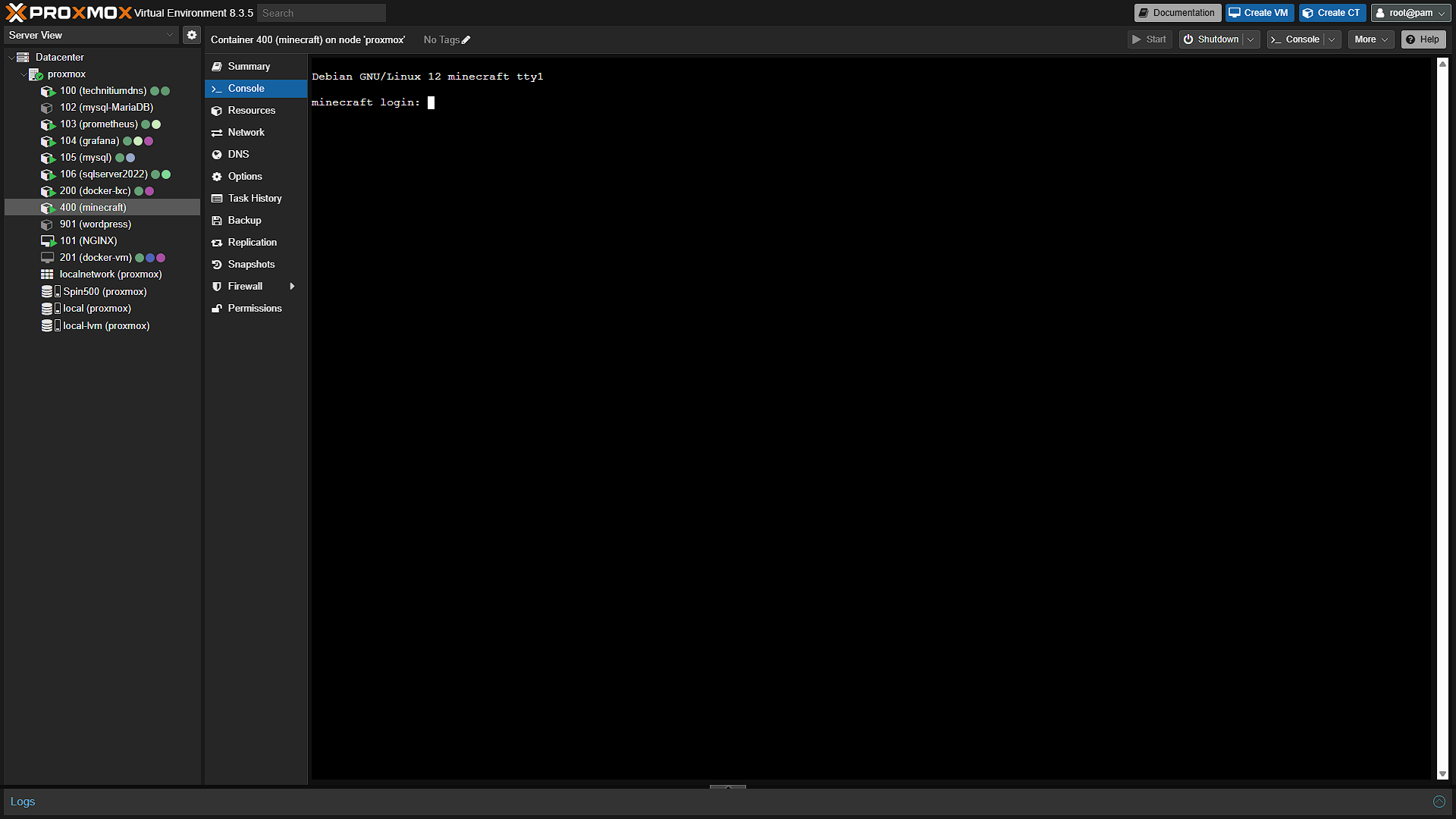Click the local-lvm (proxmox) storage icon

pos(51,326)
